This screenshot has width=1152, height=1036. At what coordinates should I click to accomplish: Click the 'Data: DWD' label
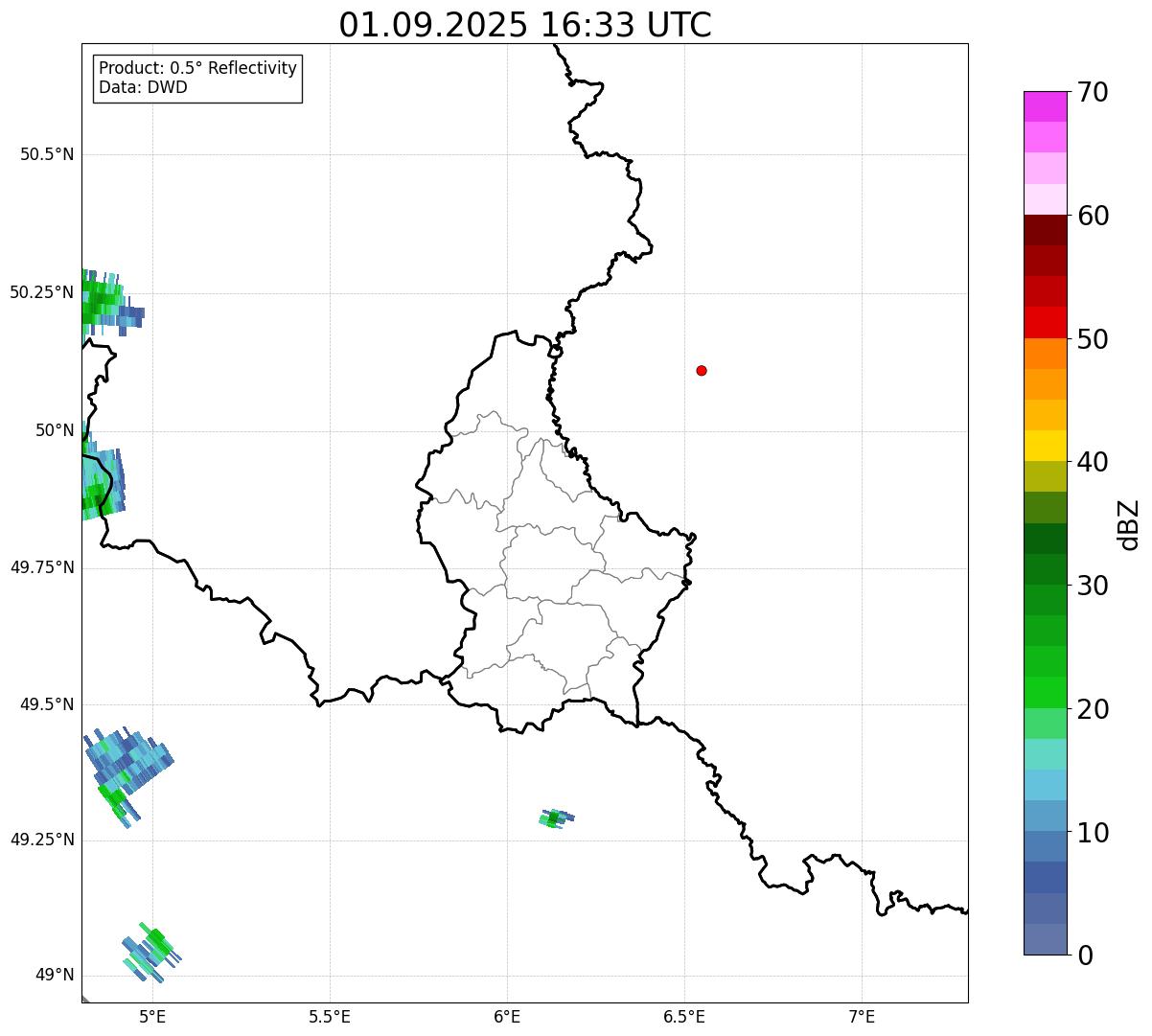(143, 88)
